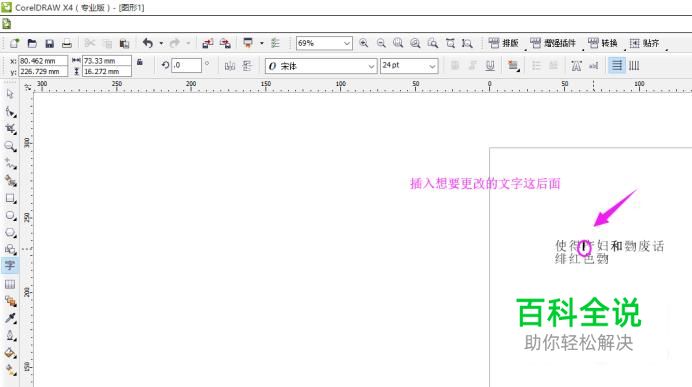Select the Outline pen tool
The width and height of the screenshot is (692, 387).
pyautogui.click(x=10, y=336)
